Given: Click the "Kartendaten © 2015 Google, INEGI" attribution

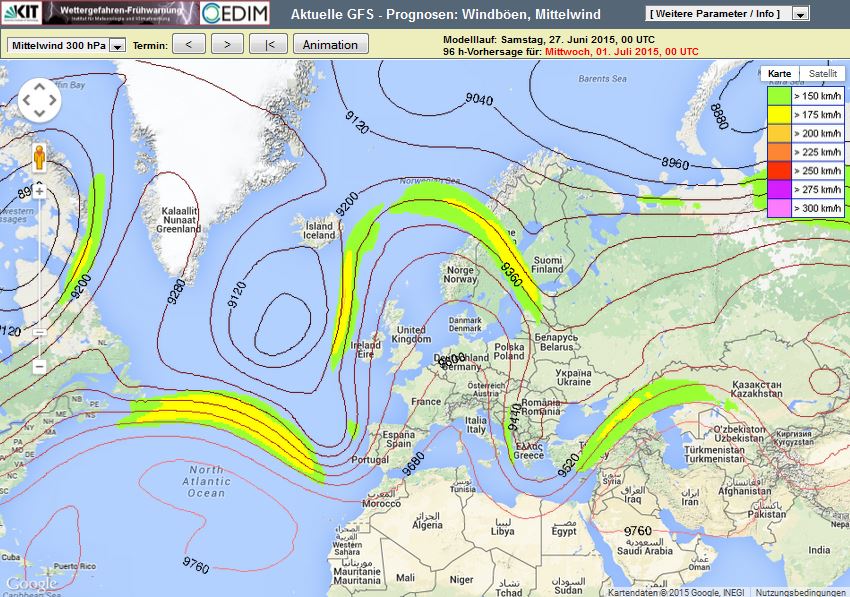Looking at the screenshot, I should tap(676, 593).
